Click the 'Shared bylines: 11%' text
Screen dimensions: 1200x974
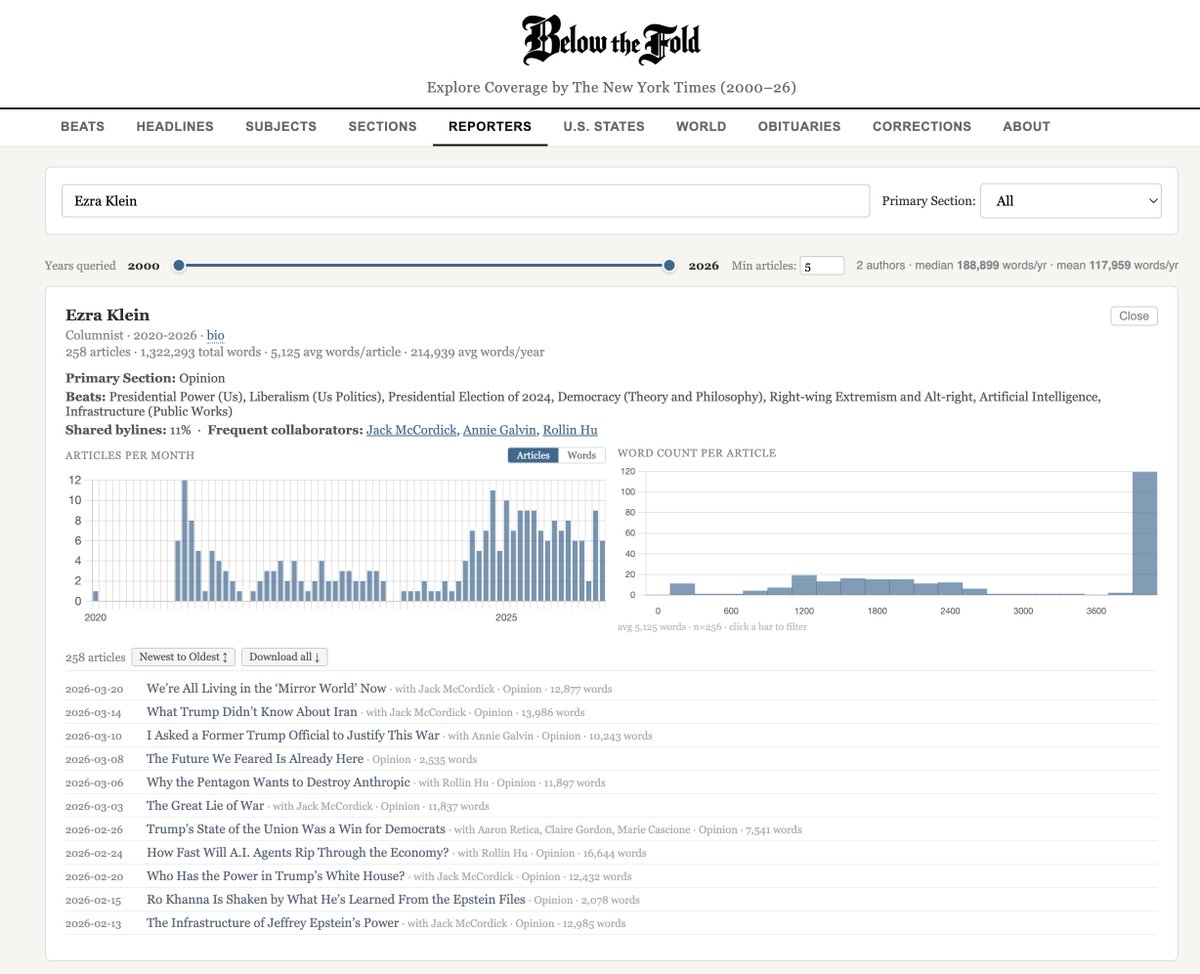128,430
